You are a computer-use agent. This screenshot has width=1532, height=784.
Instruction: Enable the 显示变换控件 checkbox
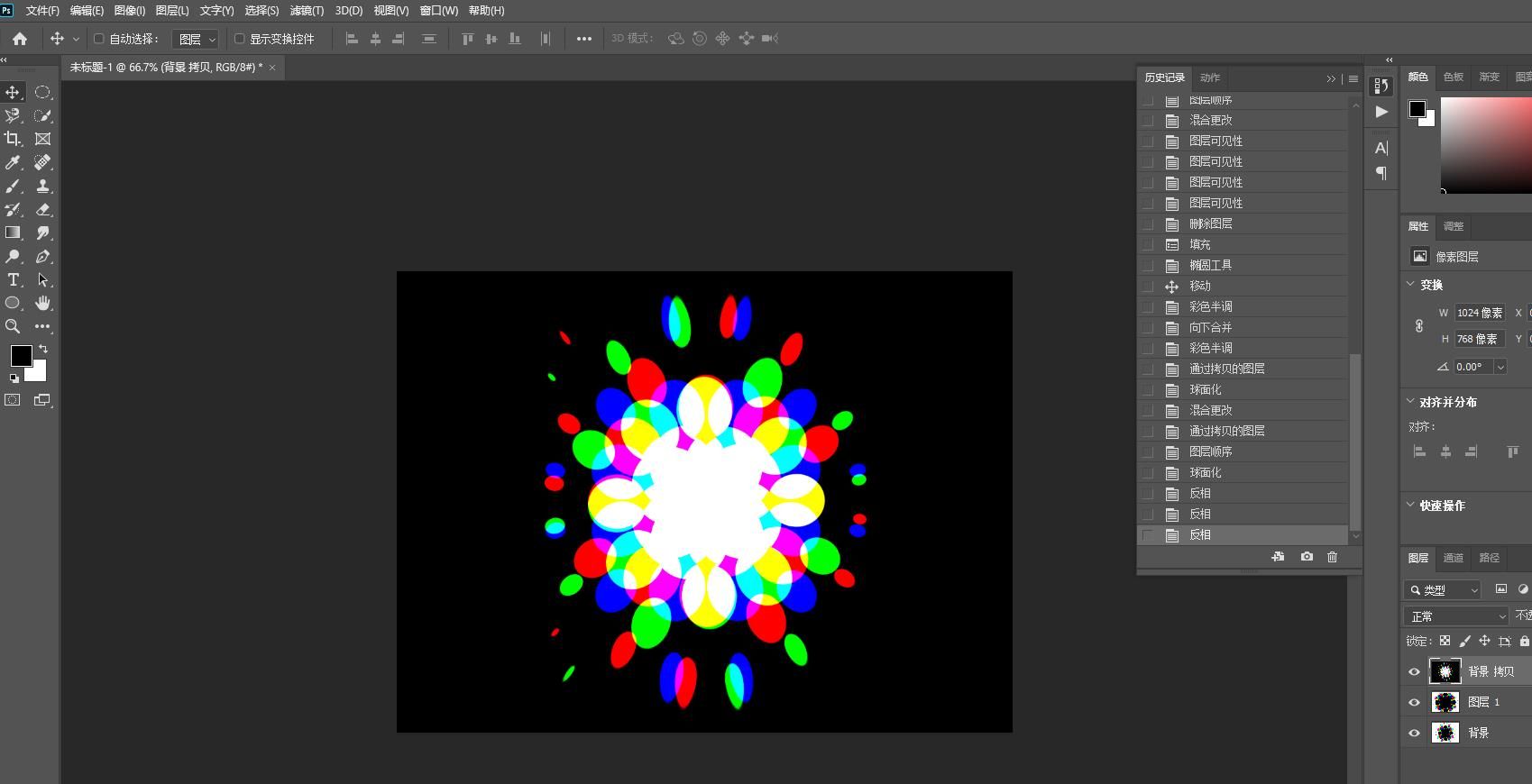point(240,39)
